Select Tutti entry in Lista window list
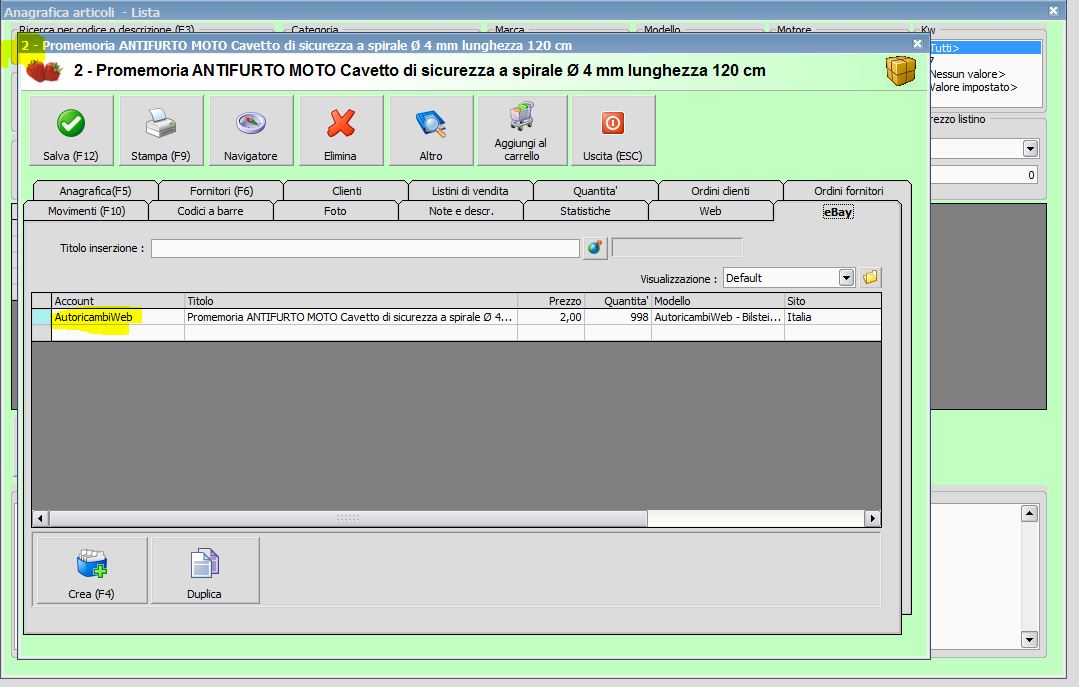Viewport: 1079px width, 687px height. 985,48
